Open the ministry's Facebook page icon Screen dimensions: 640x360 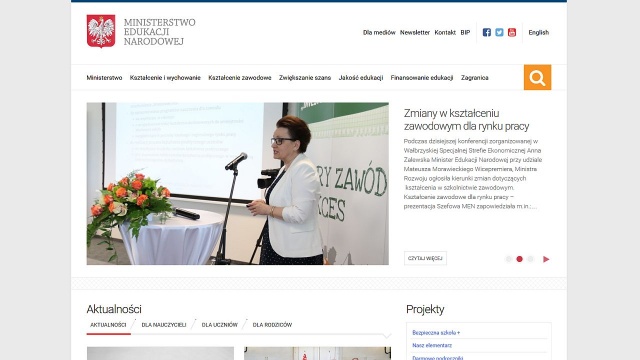point(487,32)
